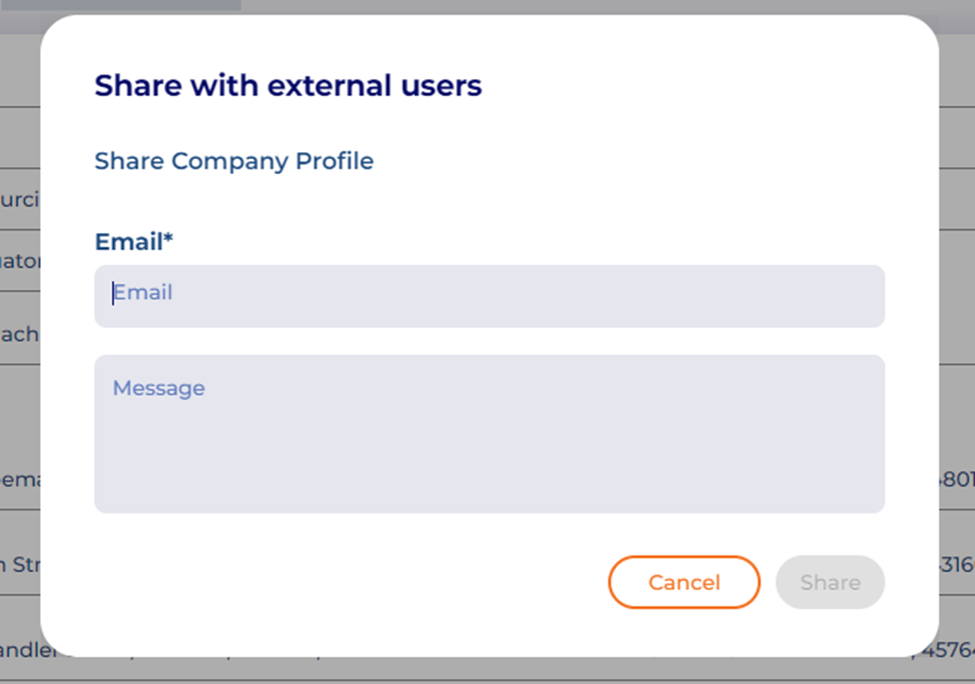Viewport: 975px width, 684px height.
Task: Click the background row text ending 'ach'
Action: 20,334
